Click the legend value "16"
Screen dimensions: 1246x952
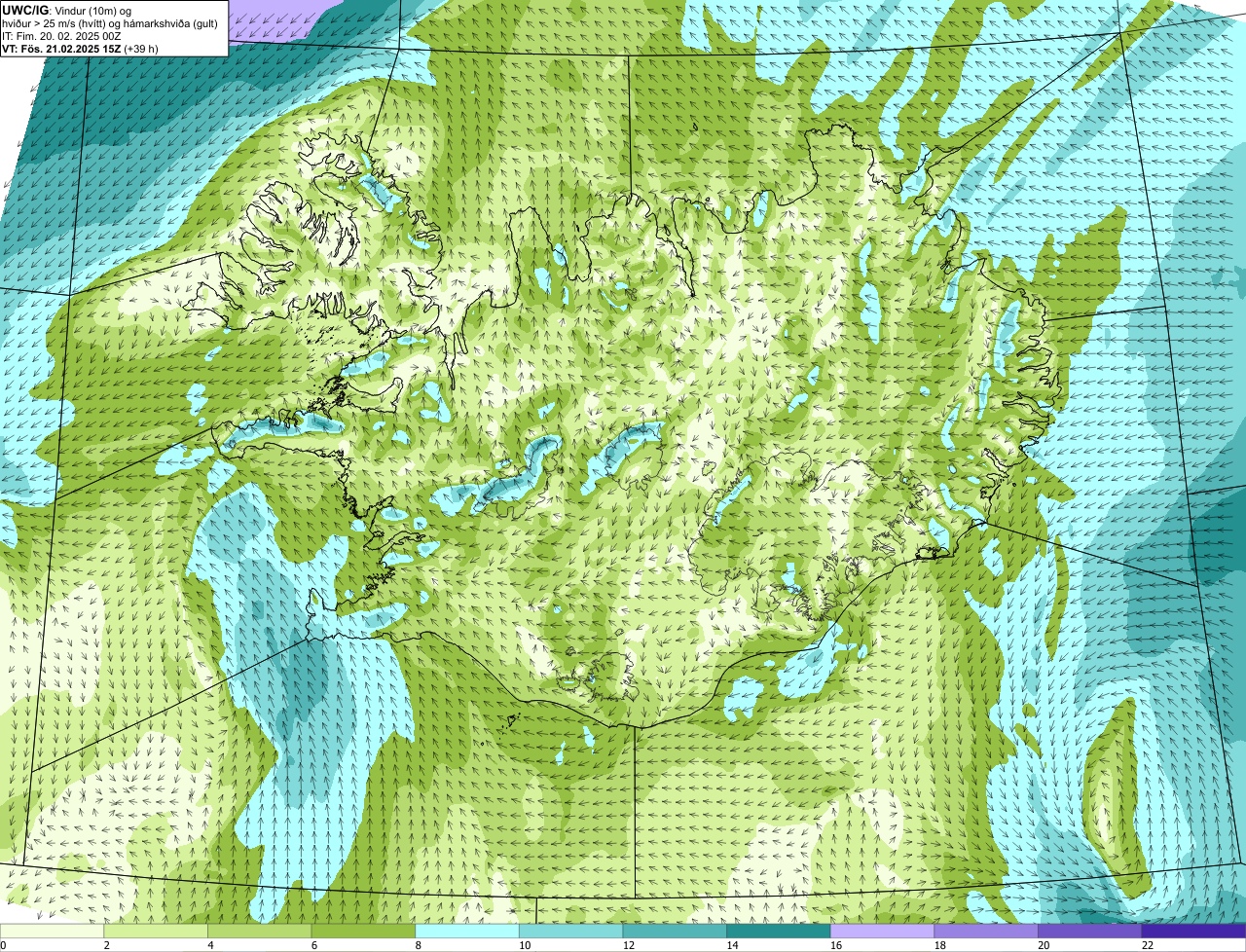click(x=836, y=945)
